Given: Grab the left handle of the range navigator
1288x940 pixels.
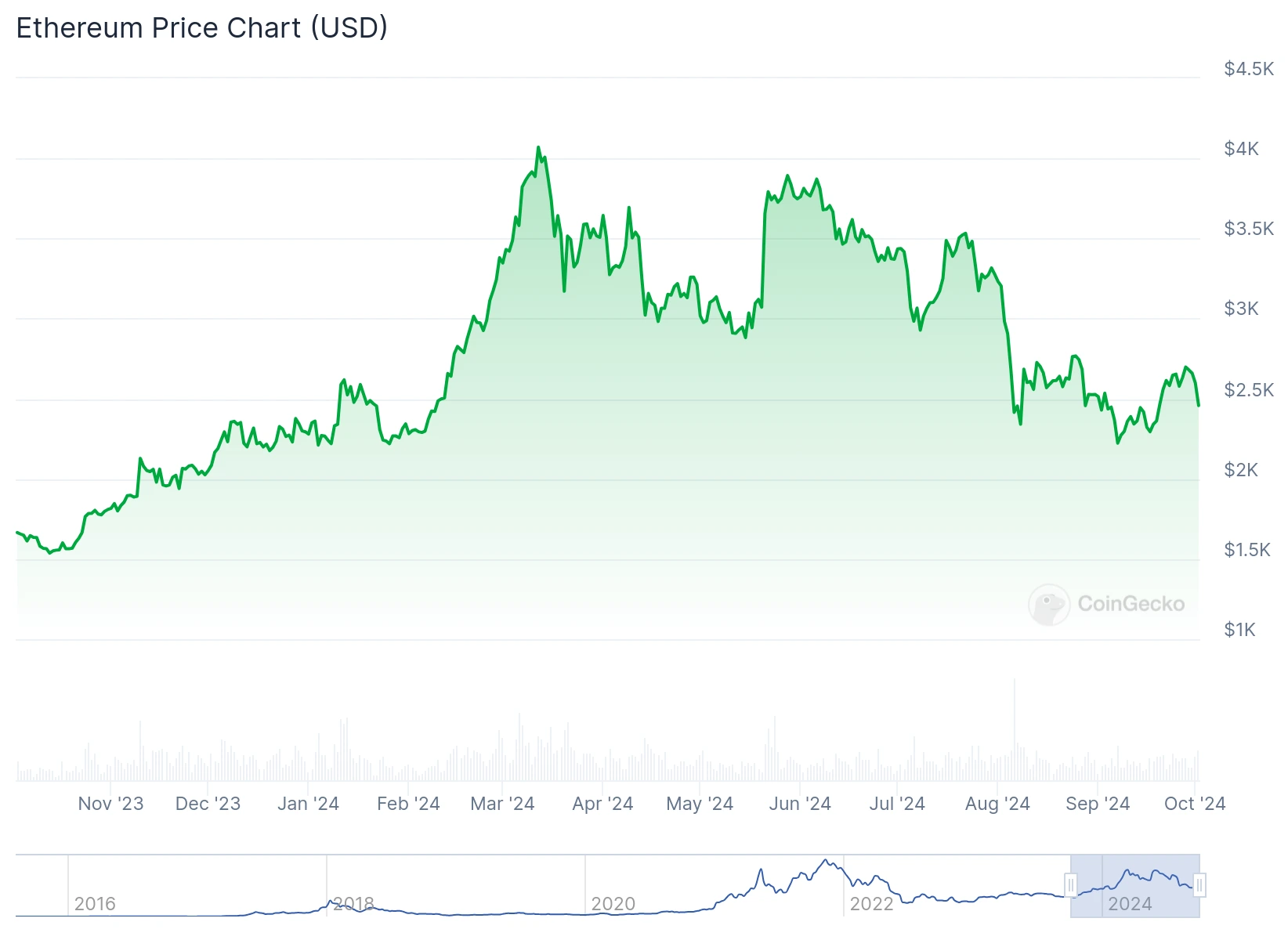Looking at the screenshot, I should pos(1070,885).
